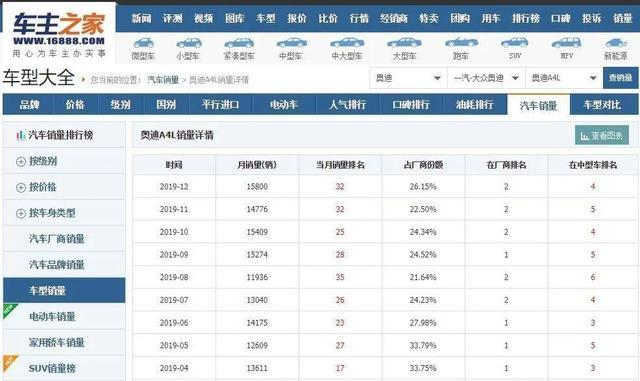Click the bar chart icon beside 汽车销量排行榜
The height and width of the screenshot is (381, 640).
click(x=20, y=135)
